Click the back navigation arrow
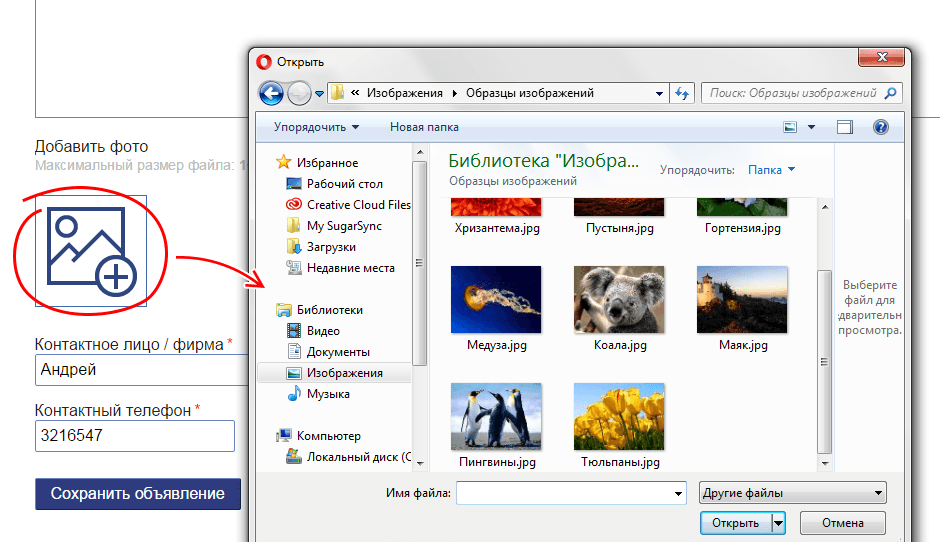The height and width of the screenshot is (542, 940). pos(271,93)
